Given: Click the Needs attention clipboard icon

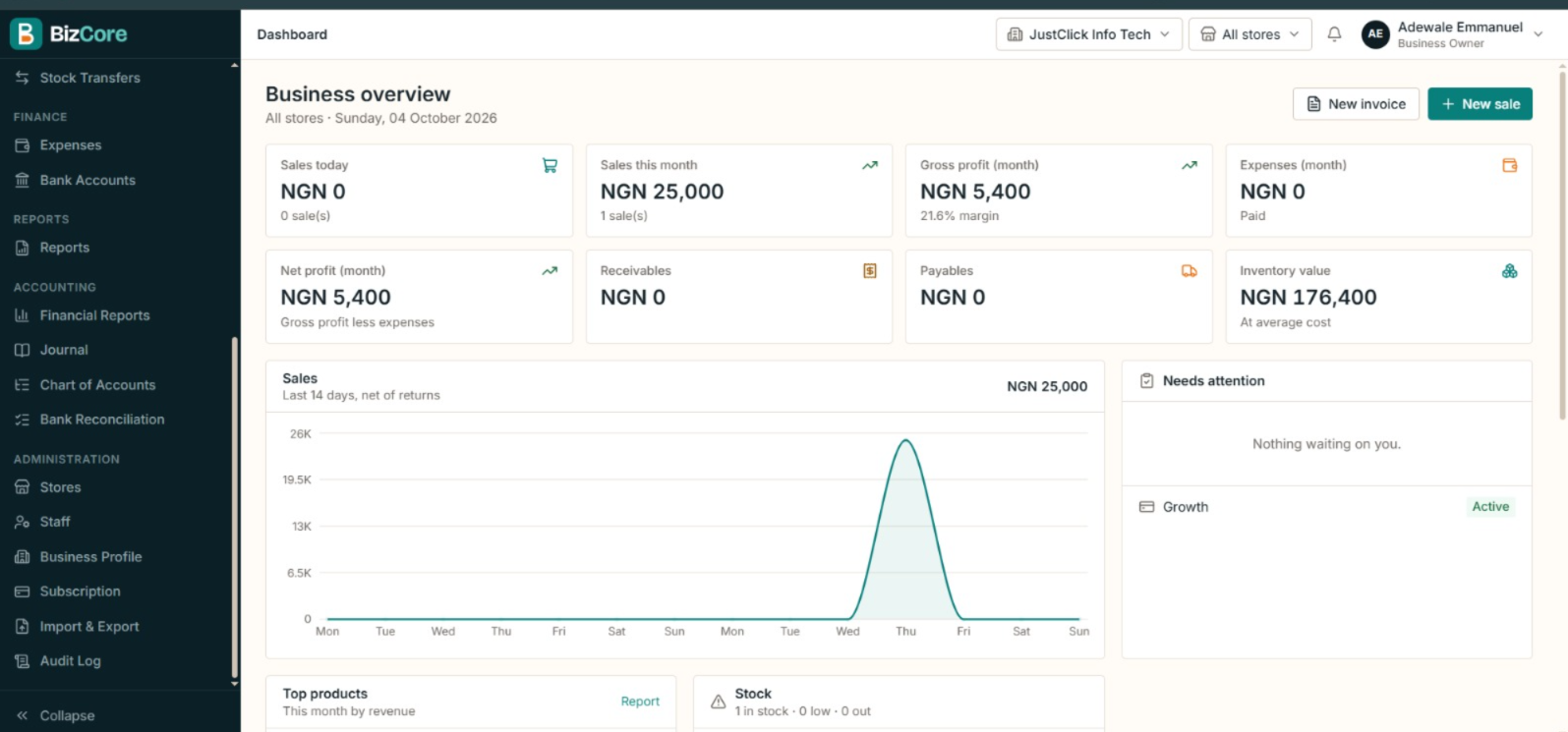Looking at the screenshot, I should [1146, 381].
